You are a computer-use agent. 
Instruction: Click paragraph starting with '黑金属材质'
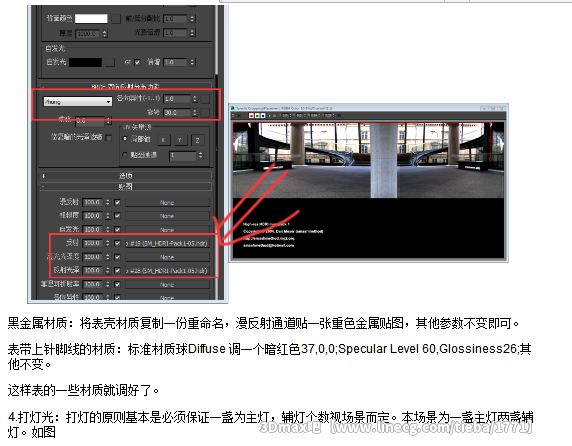tap(263, 323)
